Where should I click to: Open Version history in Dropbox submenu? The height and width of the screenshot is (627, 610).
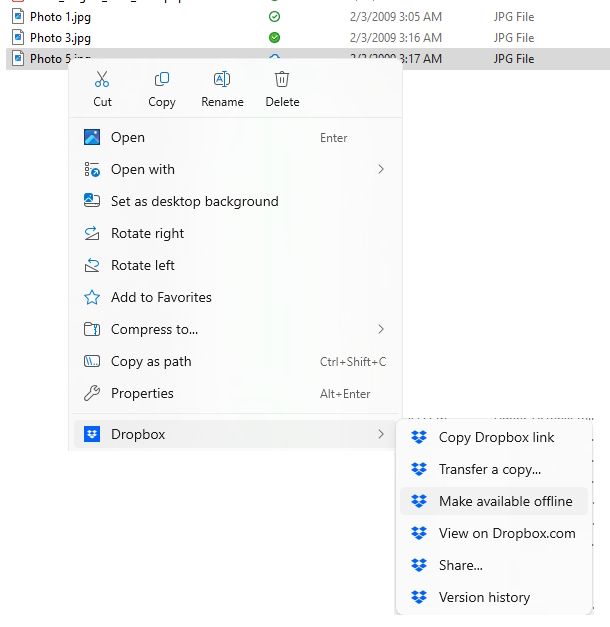click(x=484, y=597)
